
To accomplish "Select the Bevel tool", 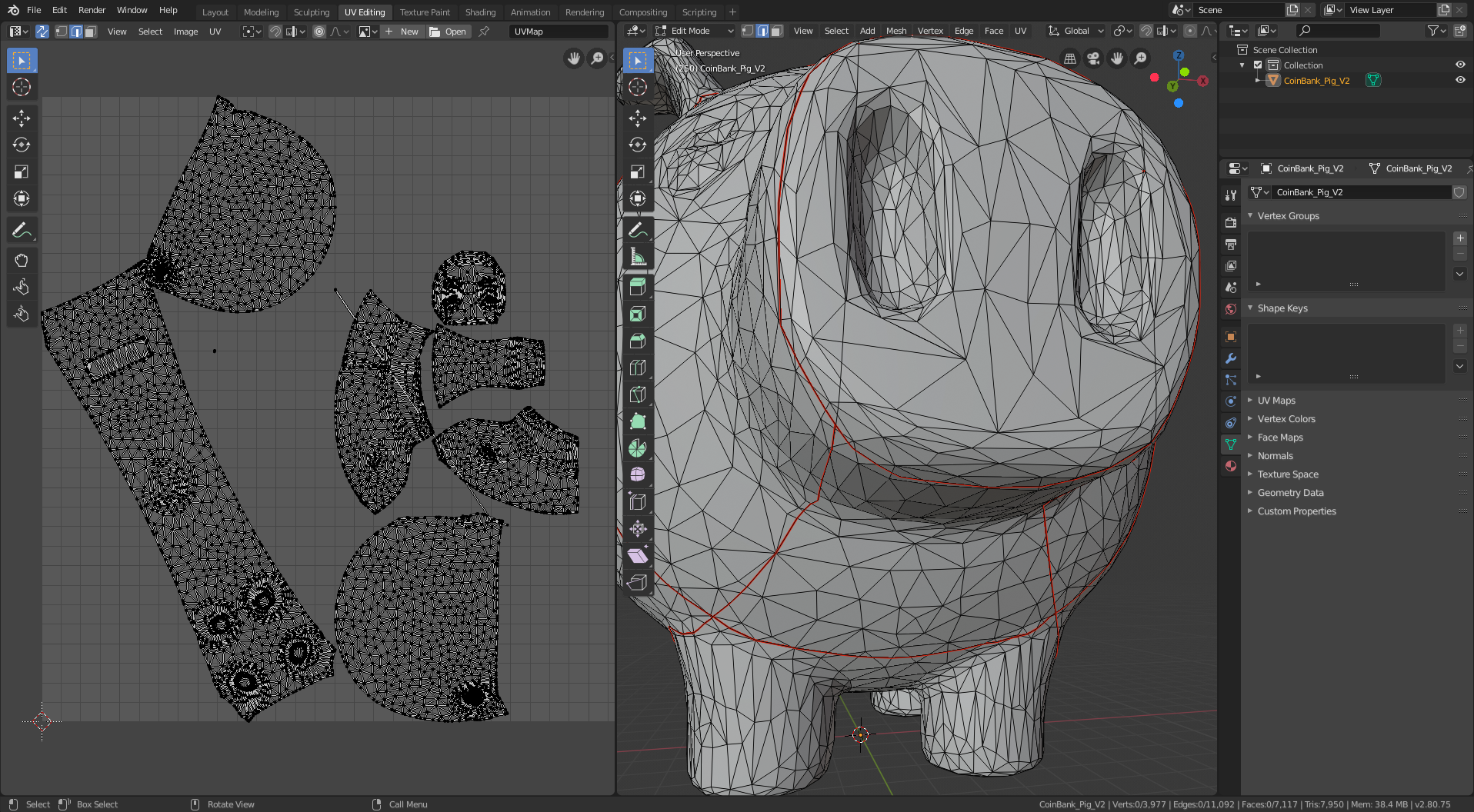I will (638, 341).
